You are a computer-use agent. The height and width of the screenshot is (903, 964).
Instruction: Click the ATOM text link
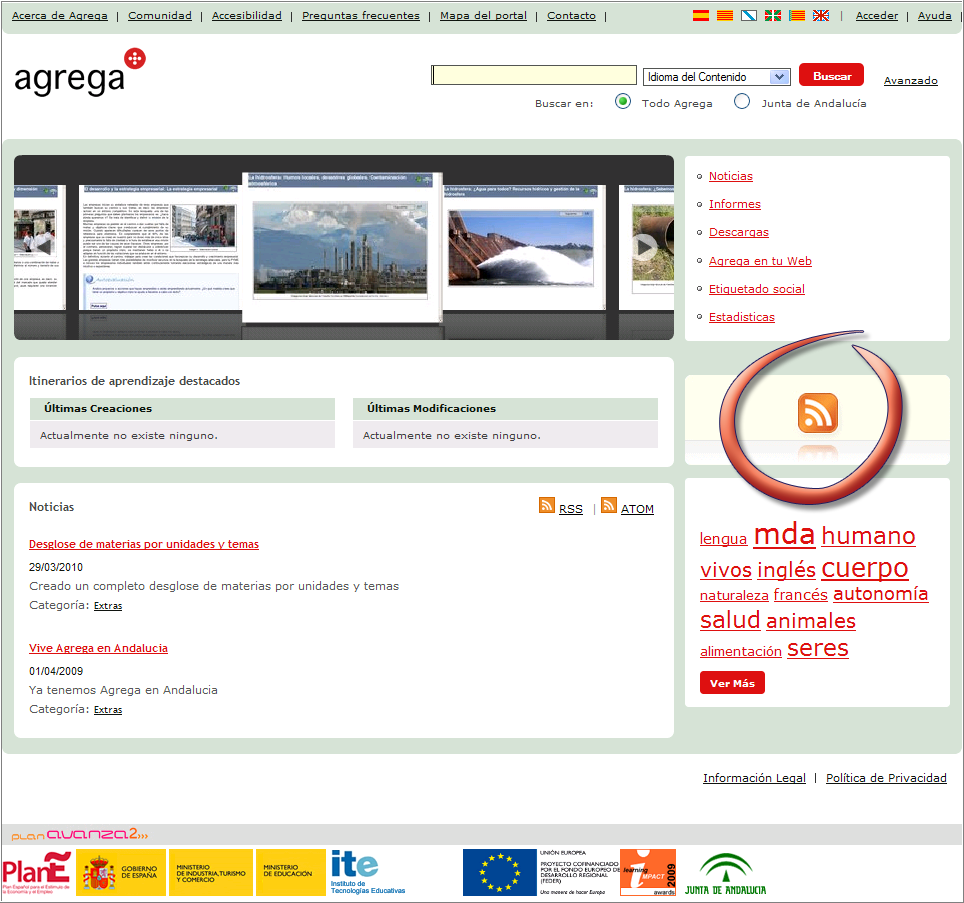point(637,509)
